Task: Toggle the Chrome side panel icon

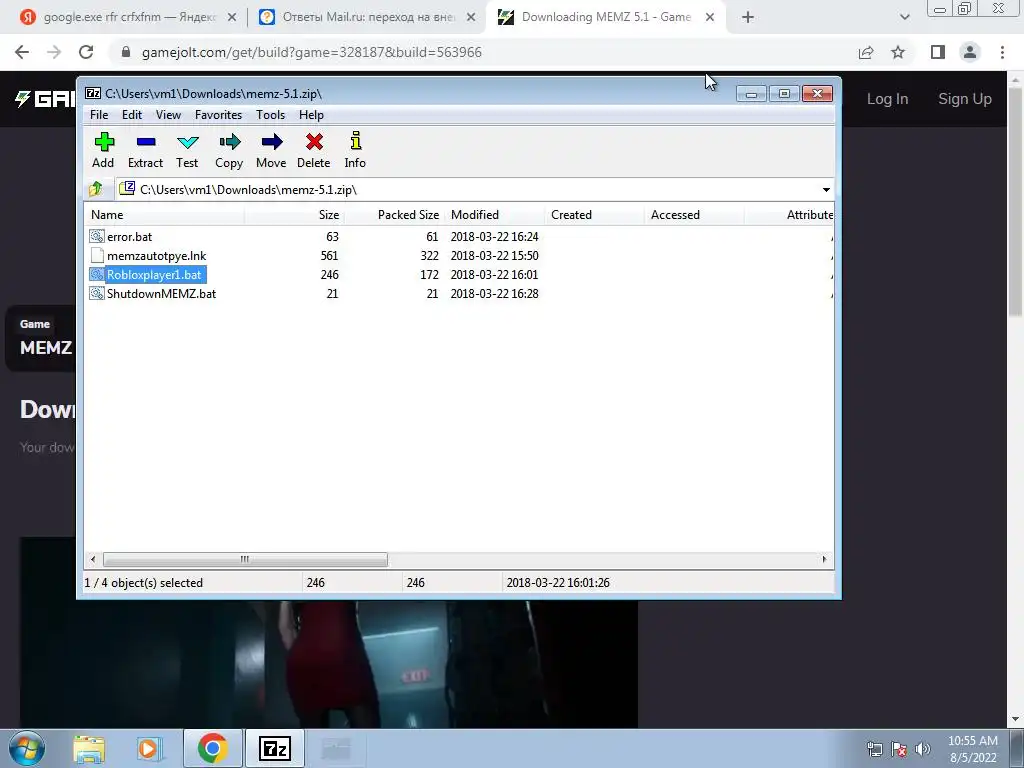Action: pos(938,52)
